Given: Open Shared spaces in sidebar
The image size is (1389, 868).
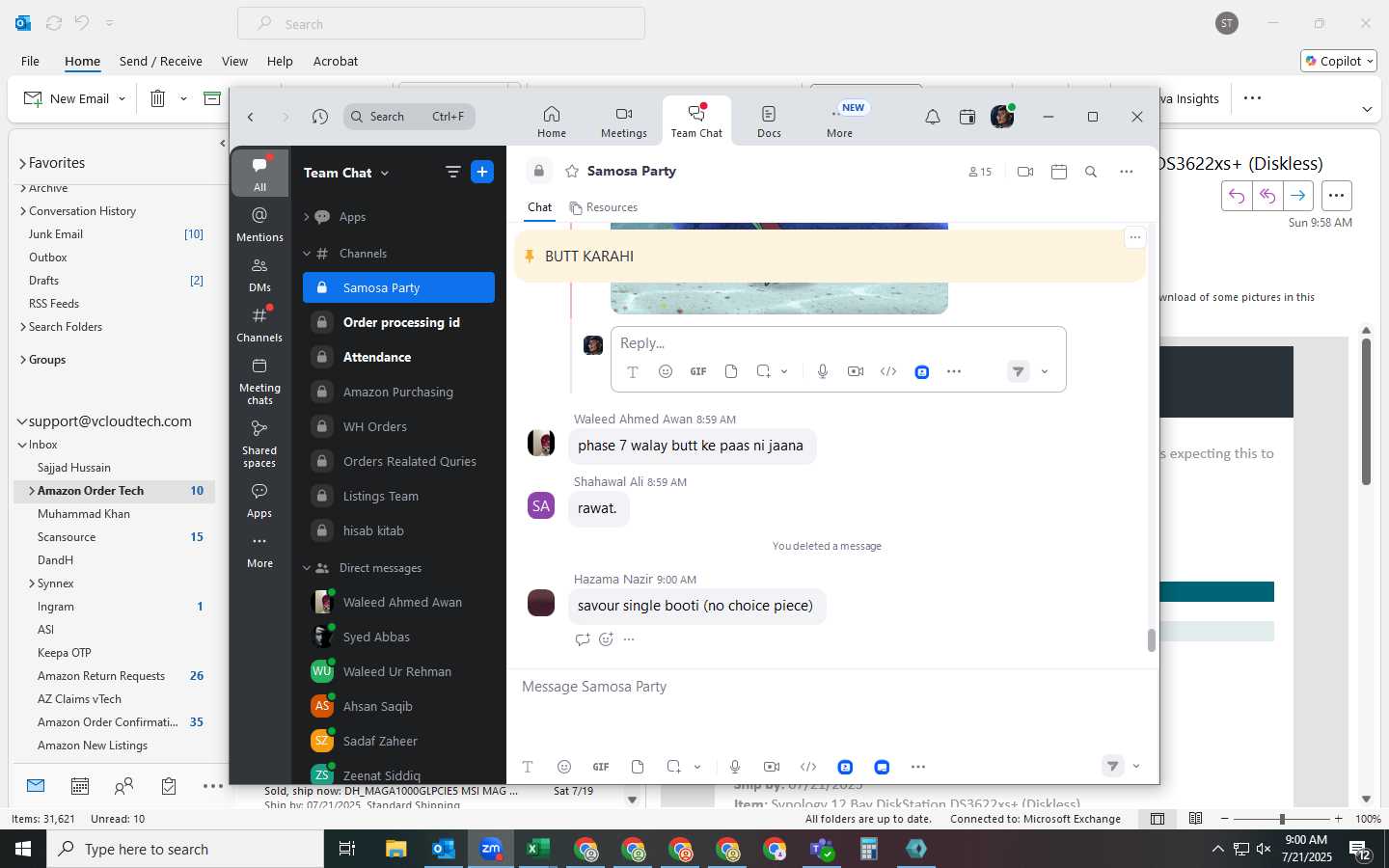Looking at the screenshot, I should [259, 444].
